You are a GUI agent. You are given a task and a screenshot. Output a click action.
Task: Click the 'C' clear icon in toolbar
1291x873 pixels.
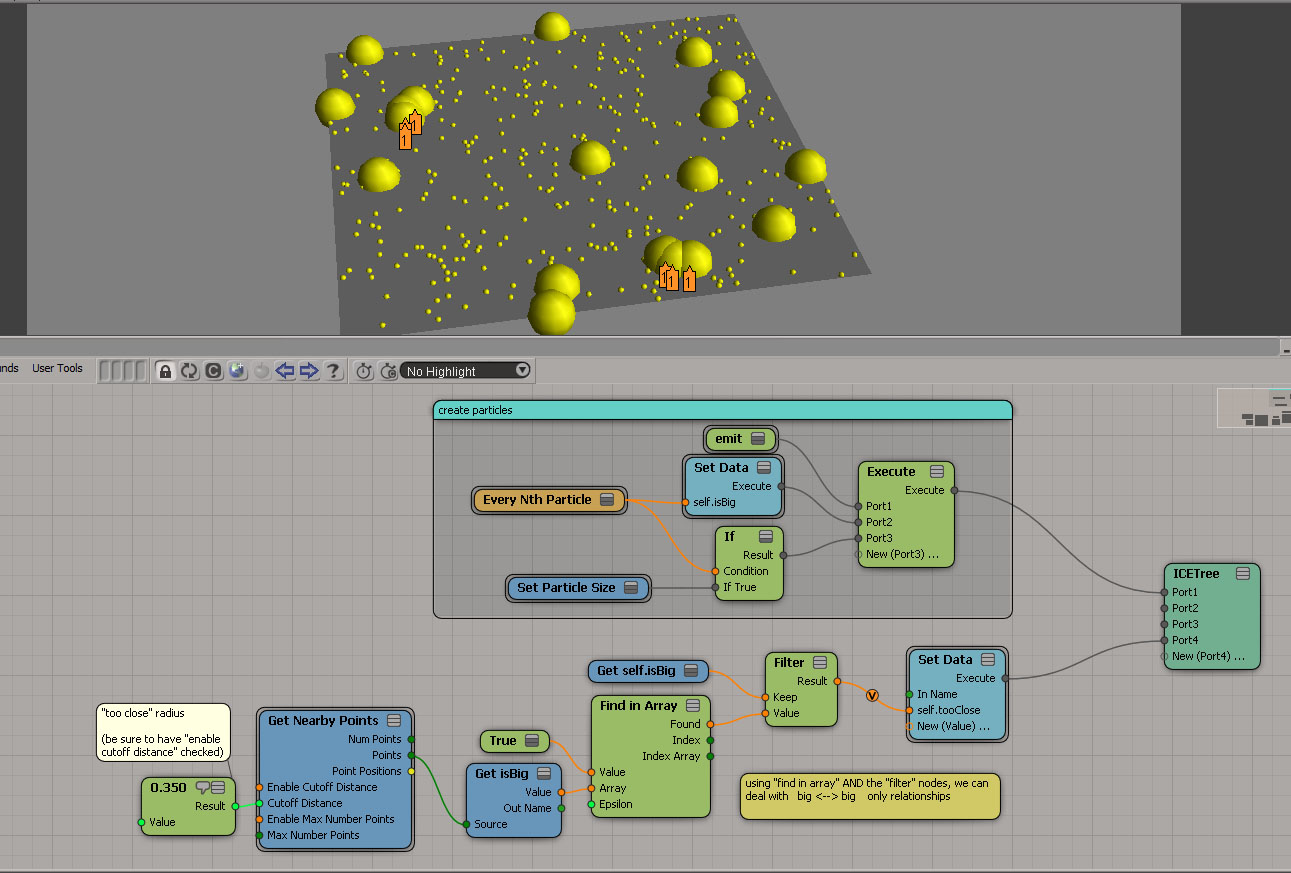click(x=214, y=371)
